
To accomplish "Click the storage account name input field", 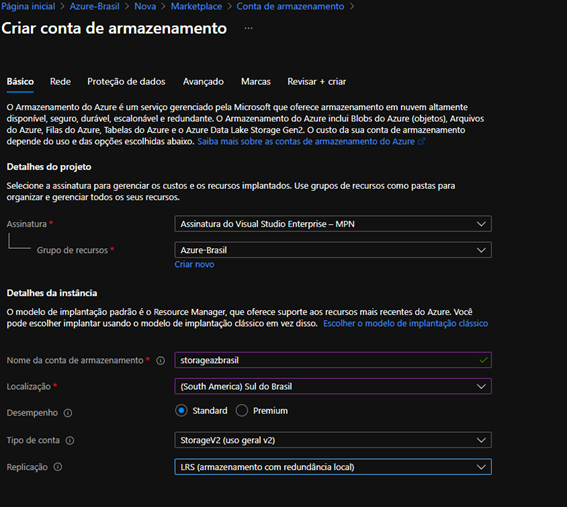I will click(333, 360).
